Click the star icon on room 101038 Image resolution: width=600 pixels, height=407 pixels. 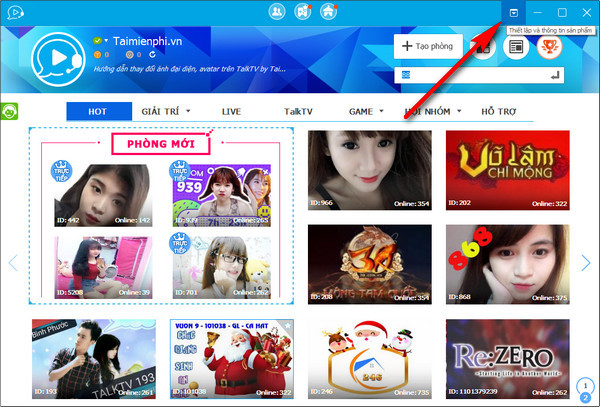287,326
